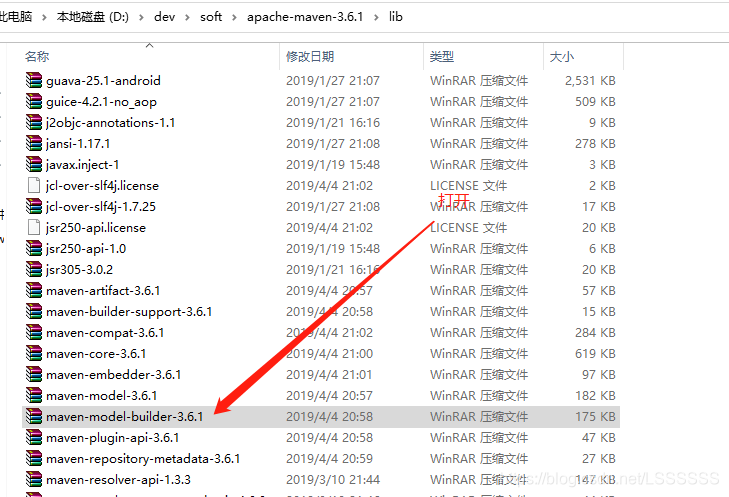This screenshot has width=729, height=497.
Task: Click the jsr250-api.license file icon
Action: click(x=34, y=227)
